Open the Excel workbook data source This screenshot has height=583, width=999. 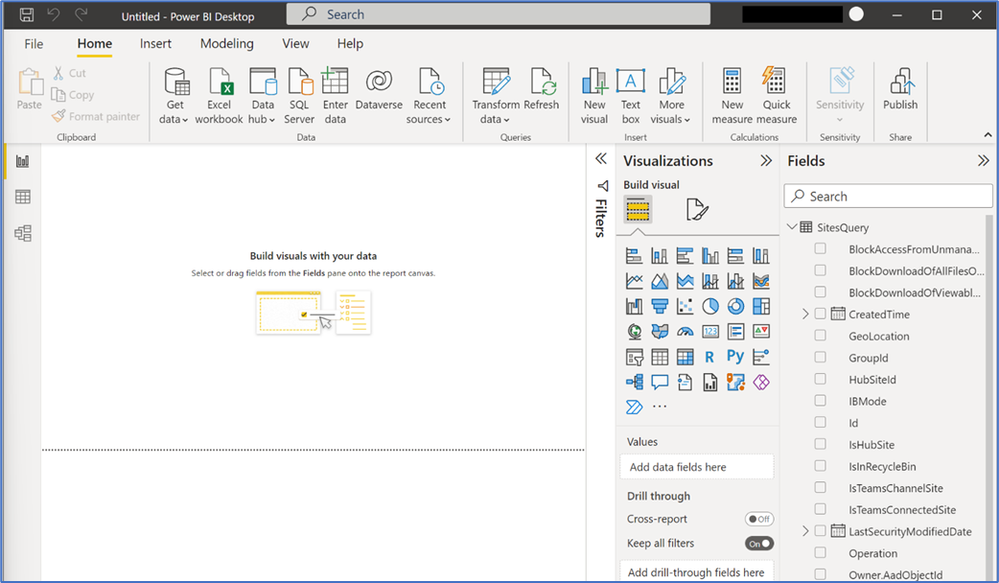click(x=219, y=96)
